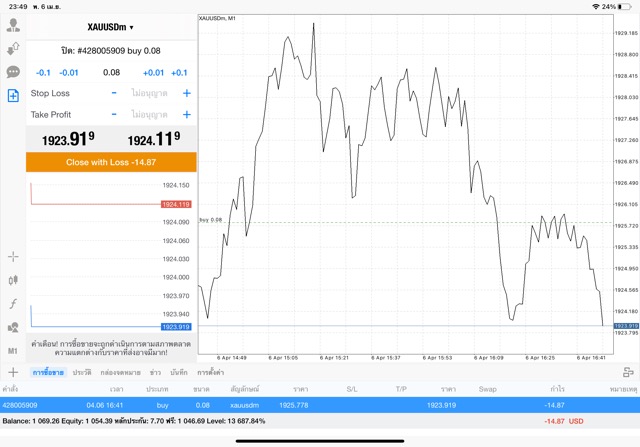
Task: Open the quotes arrows icon in sidebar
Action: tap(13, 48)
